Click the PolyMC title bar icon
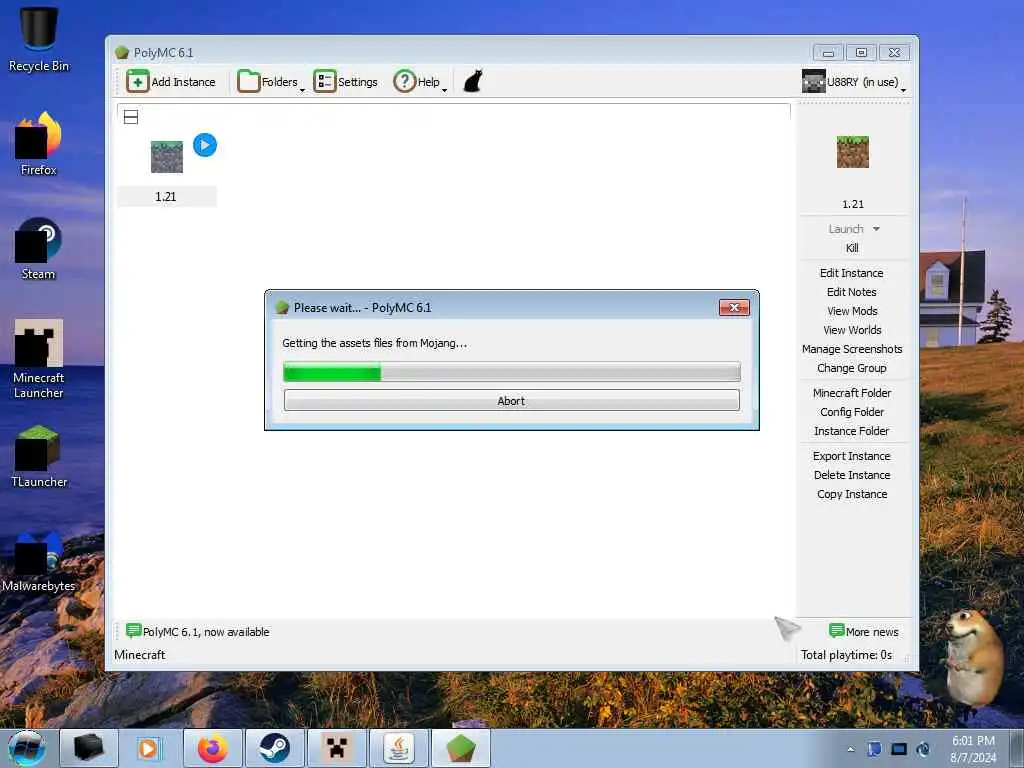The image size is (1024, 768). (121, 52)
